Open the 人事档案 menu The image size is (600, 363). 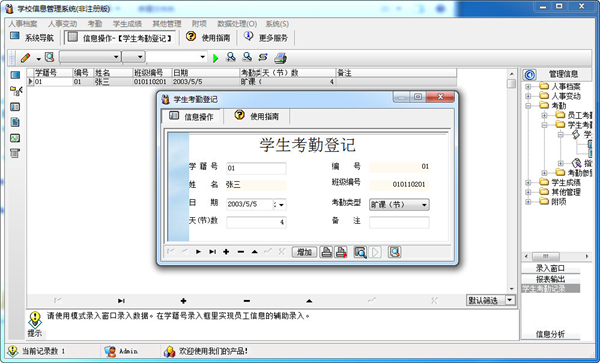click(x=23, y=24)
